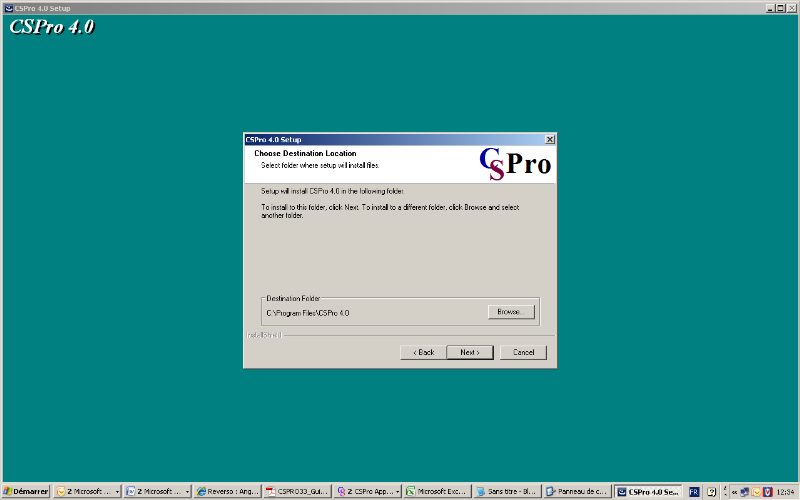
Task: Minimize the outer CSPro 4.0 Setup window
Action: pyautogui.click(x=770, y=8)
